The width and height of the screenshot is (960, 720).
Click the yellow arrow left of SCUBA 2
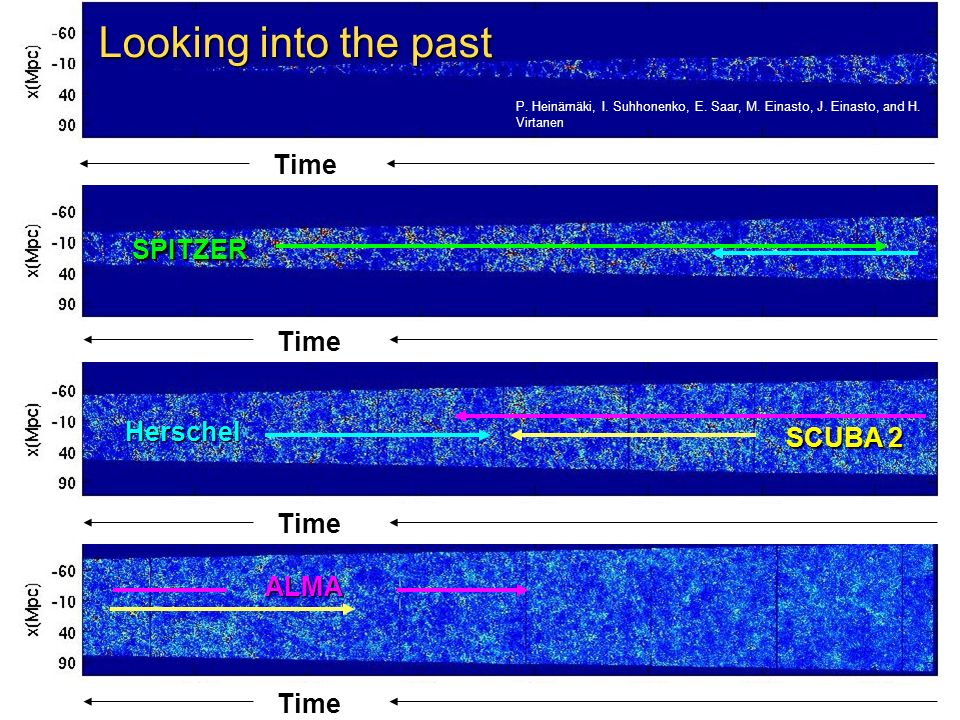click(x=633, y=435)
